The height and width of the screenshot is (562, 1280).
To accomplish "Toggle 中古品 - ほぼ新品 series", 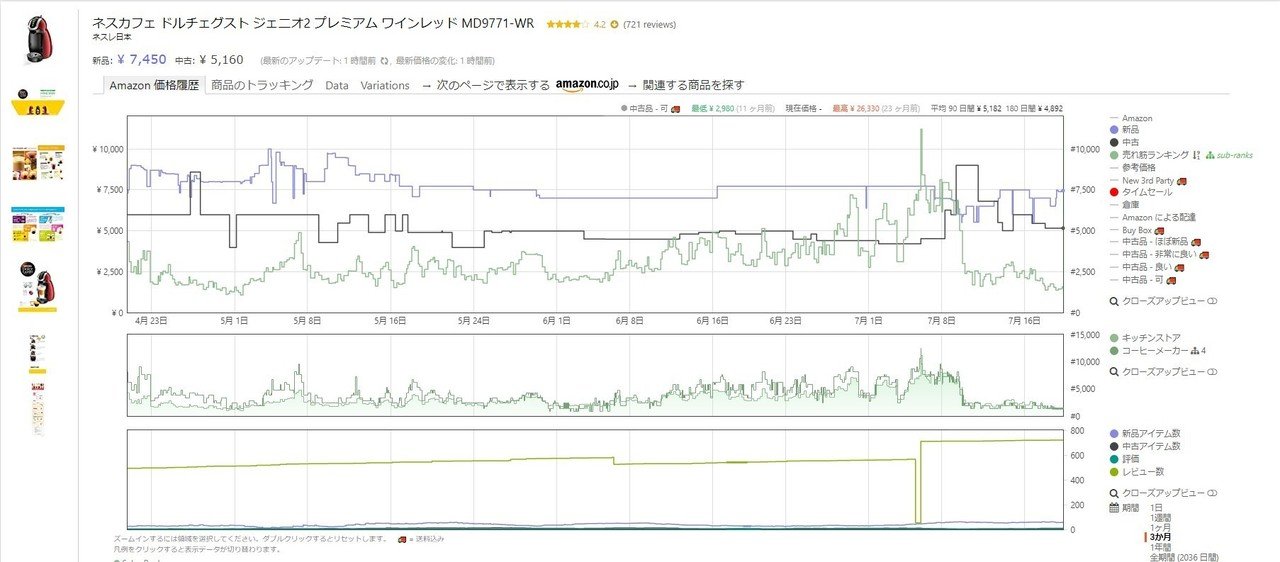I will [x=1154, y=242].
